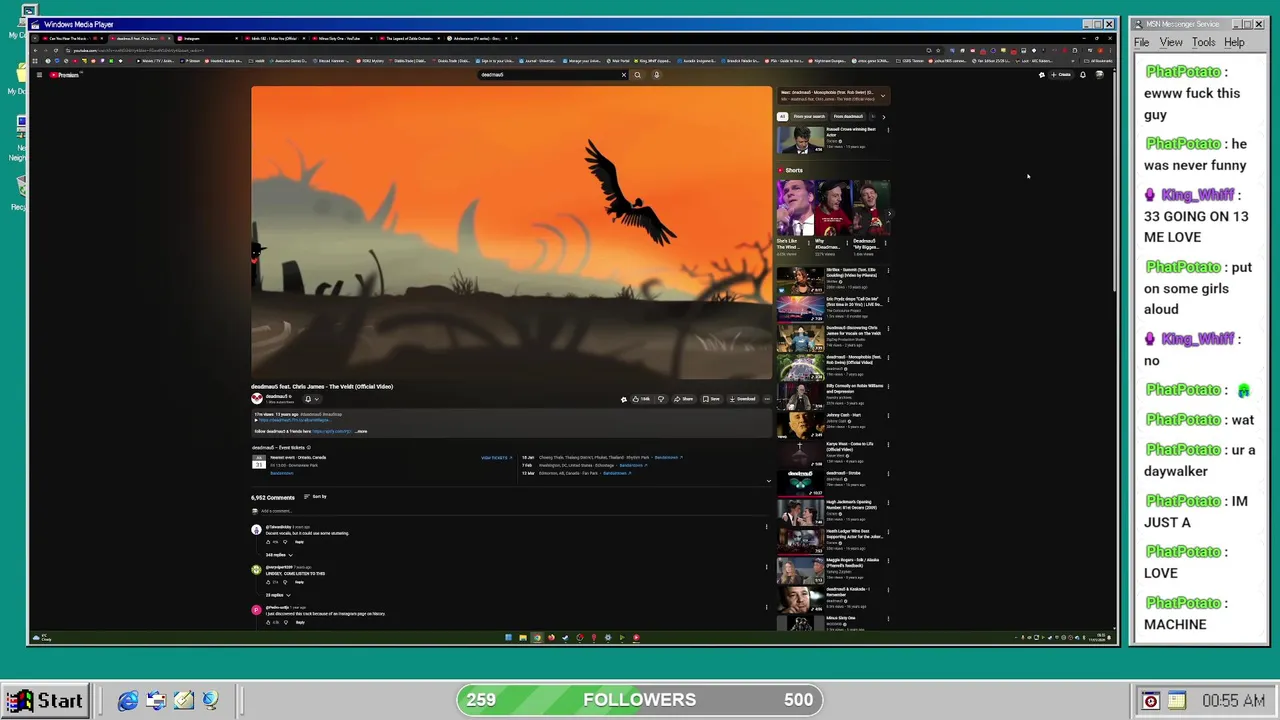Click the Create video button
The width and height of the screenshot is (1280, 720).
(x=1062, y=75)
